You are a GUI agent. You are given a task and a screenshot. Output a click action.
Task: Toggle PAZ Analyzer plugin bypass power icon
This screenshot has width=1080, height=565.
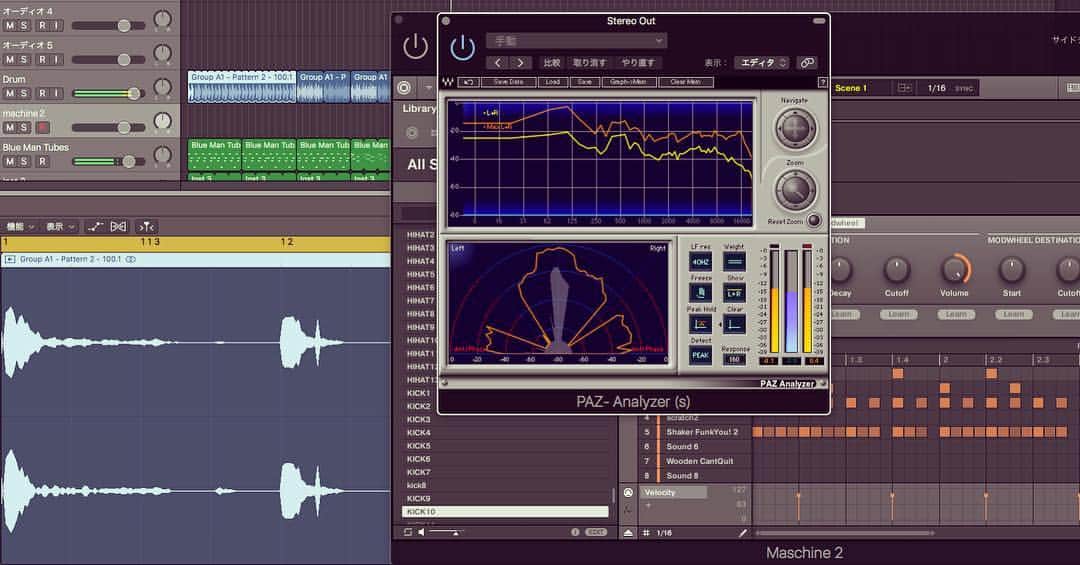[462, 48]
